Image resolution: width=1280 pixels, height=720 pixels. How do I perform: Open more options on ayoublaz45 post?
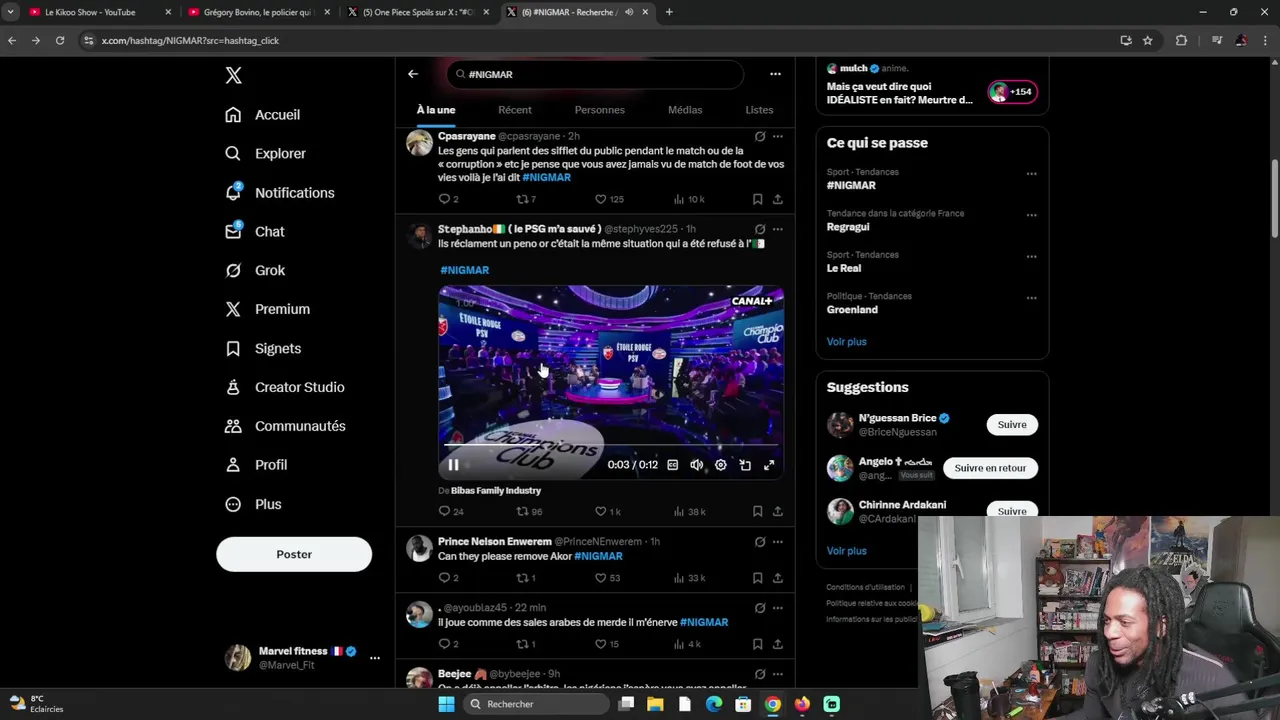[x=778, y=608]
